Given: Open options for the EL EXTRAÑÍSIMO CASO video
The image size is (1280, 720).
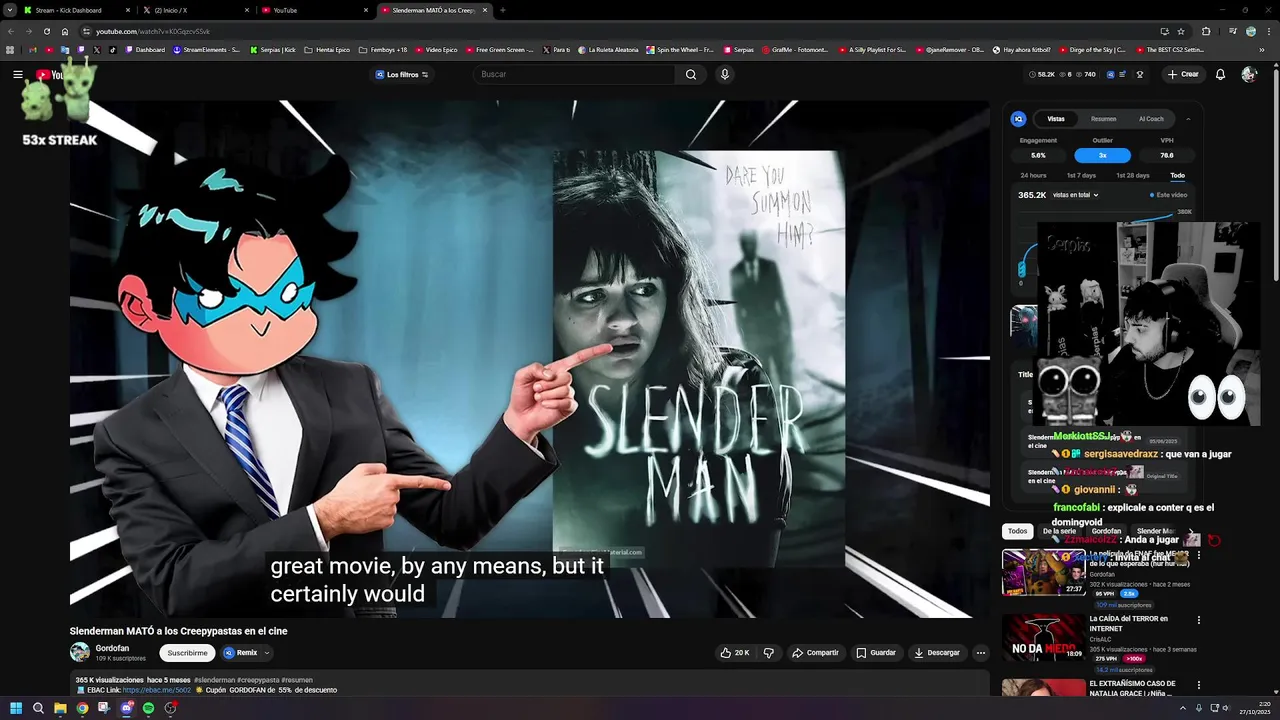Looking at the screenshot, I should pos(1199,685).
